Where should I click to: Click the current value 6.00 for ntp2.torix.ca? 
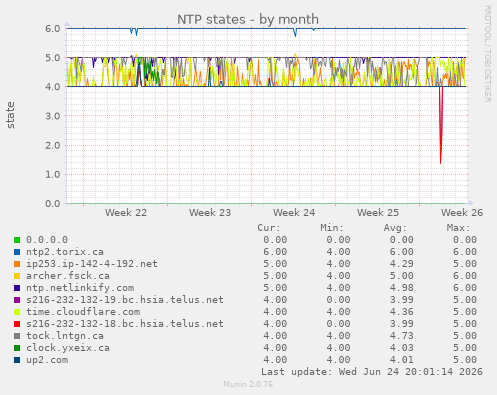(x=275, y=252)
